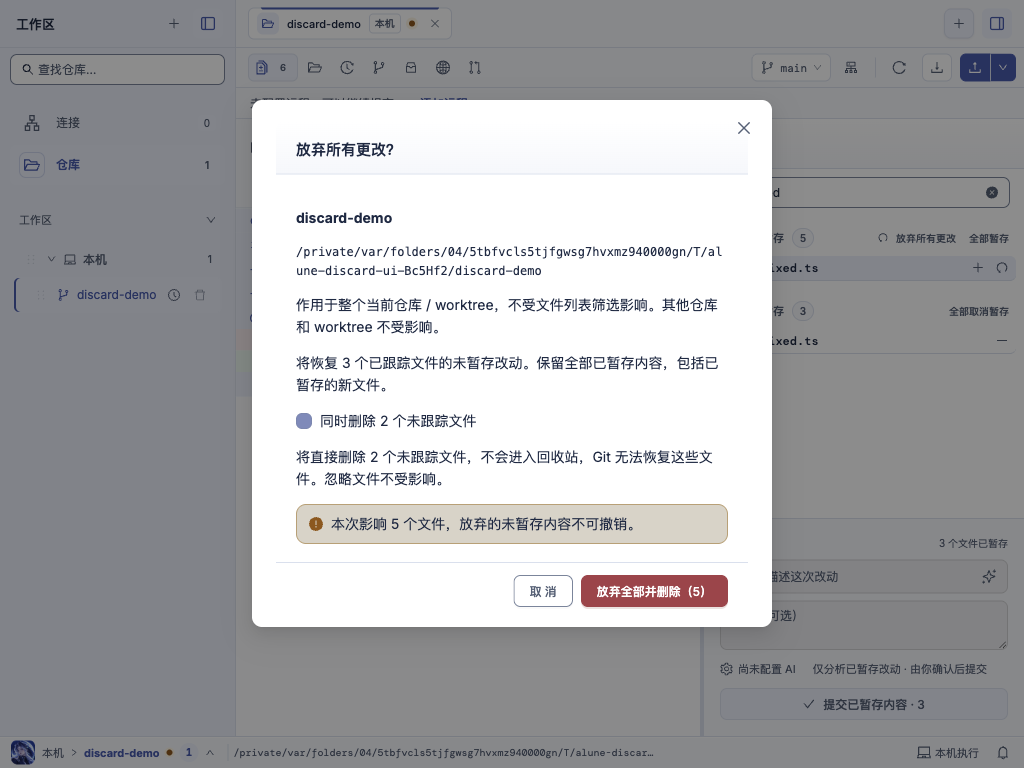Viewport: 1024px width, 768px height.
Task: Toggle the left sidebar panel icon
Action: (208, 24)
